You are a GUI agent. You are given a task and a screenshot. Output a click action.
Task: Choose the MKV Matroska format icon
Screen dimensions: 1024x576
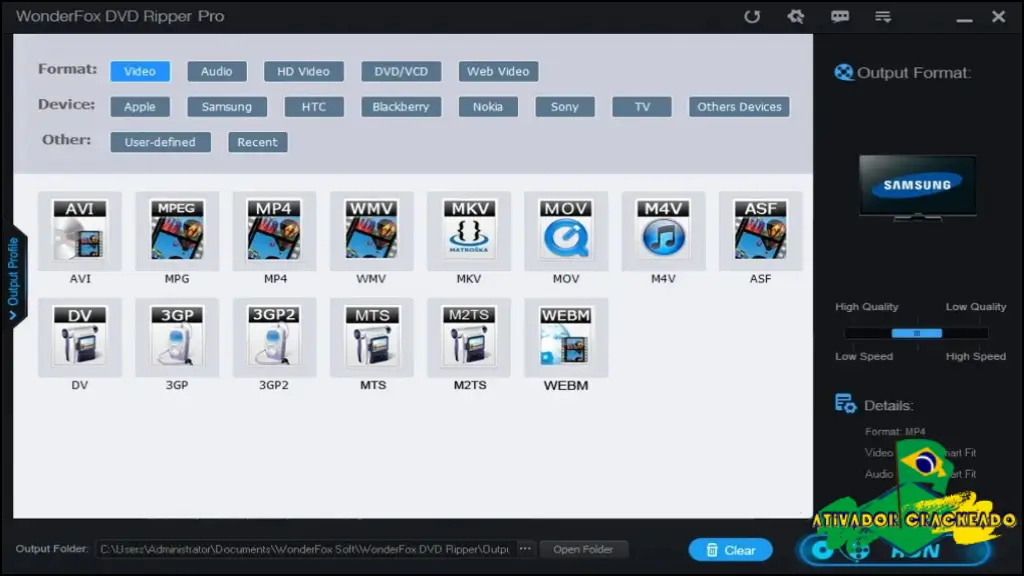[469, 231]
